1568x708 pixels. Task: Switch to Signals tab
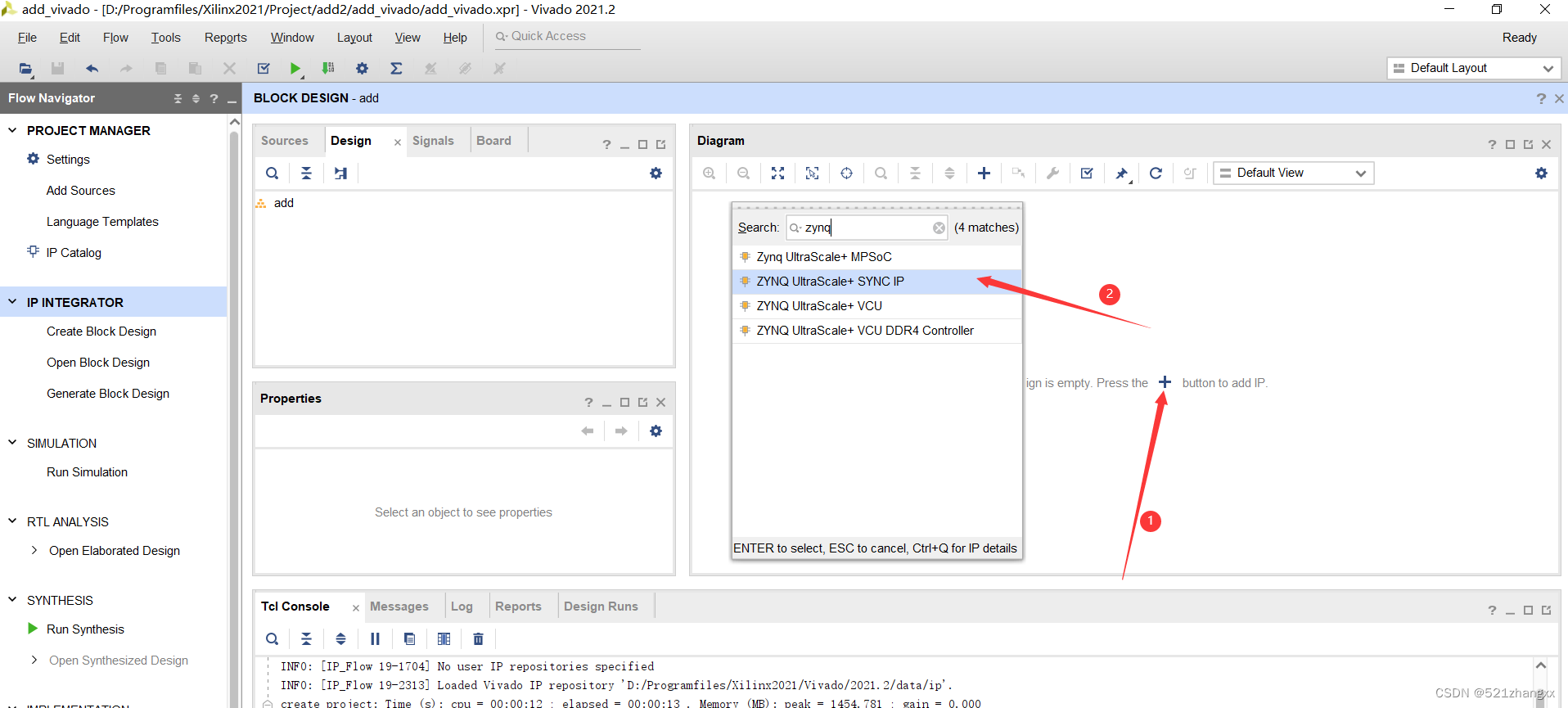pyautogui.click(x=433, y=141)
